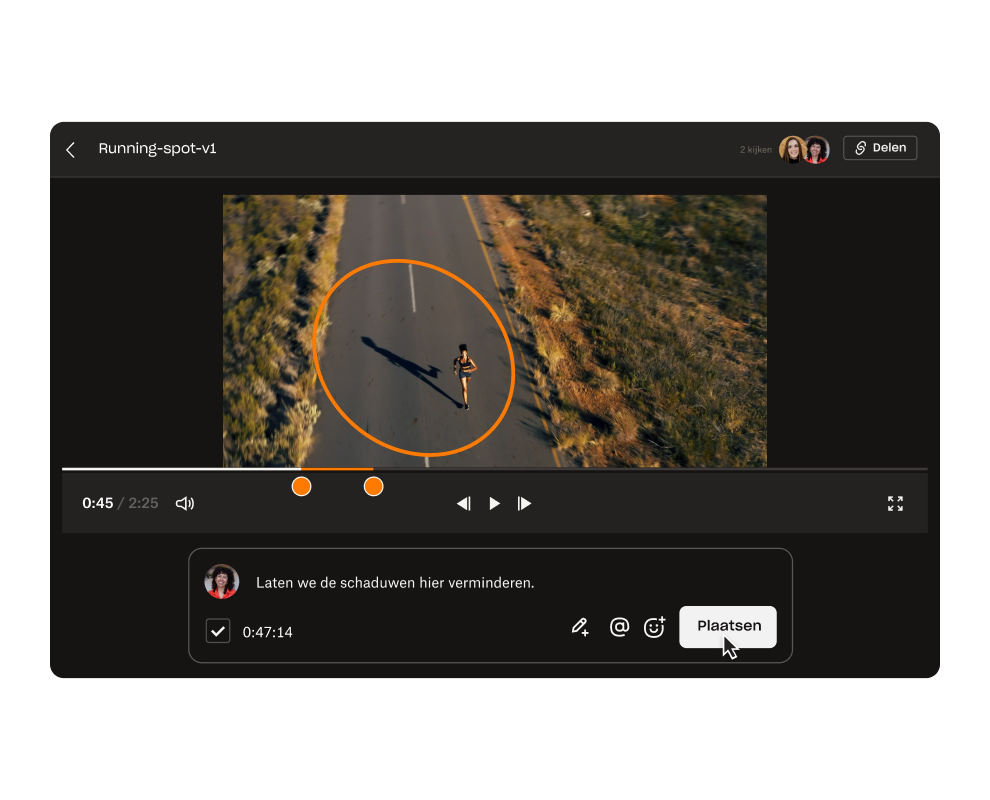The image size is (990, 800).
Task: Select the second orange comment marker
Action: pyautogui.click(x=373, y=486)
